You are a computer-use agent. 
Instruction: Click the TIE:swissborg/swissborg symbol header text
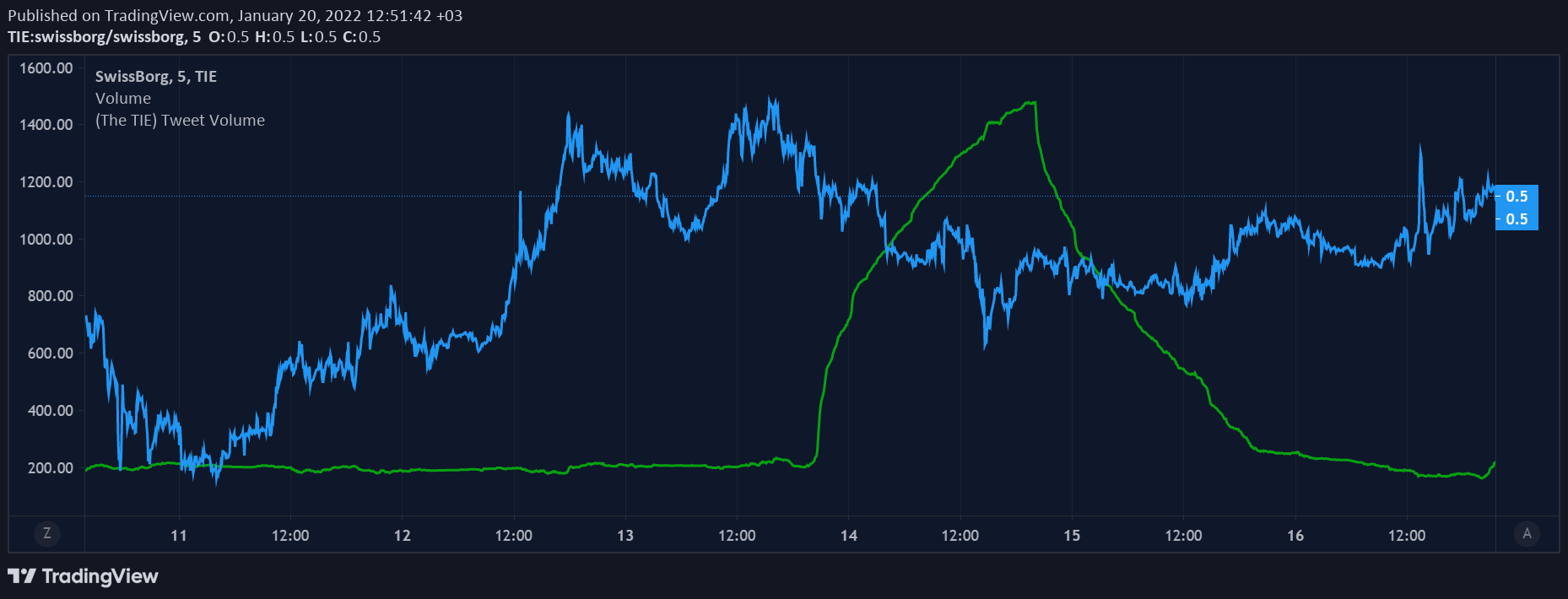pyautogui.click(x=105, y=37)
